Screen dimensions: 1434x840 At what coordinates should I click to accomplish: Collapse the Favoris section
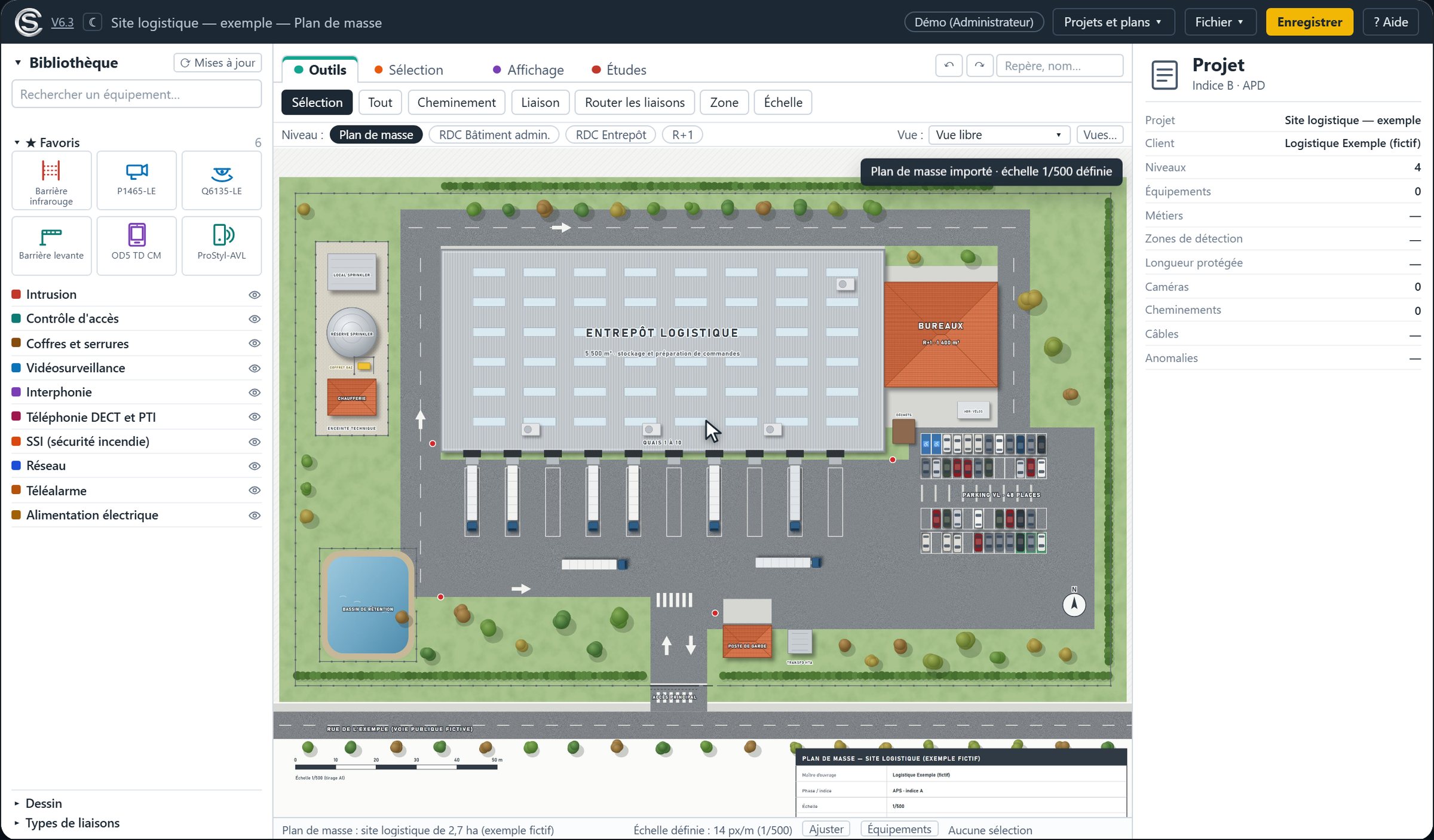[x=17, y=143]
